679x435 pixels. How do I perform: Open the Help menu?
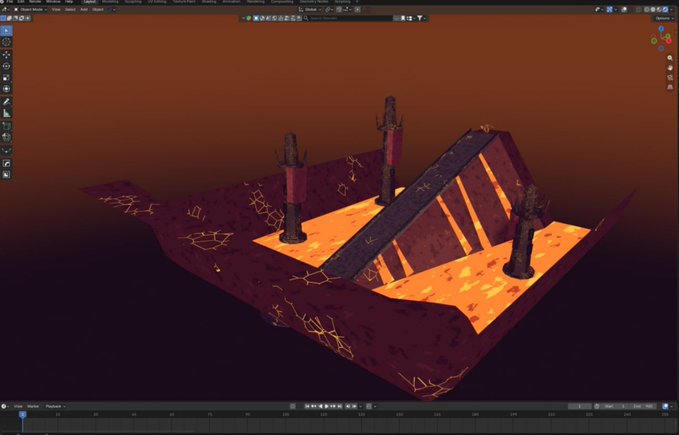tap(69, 2)
